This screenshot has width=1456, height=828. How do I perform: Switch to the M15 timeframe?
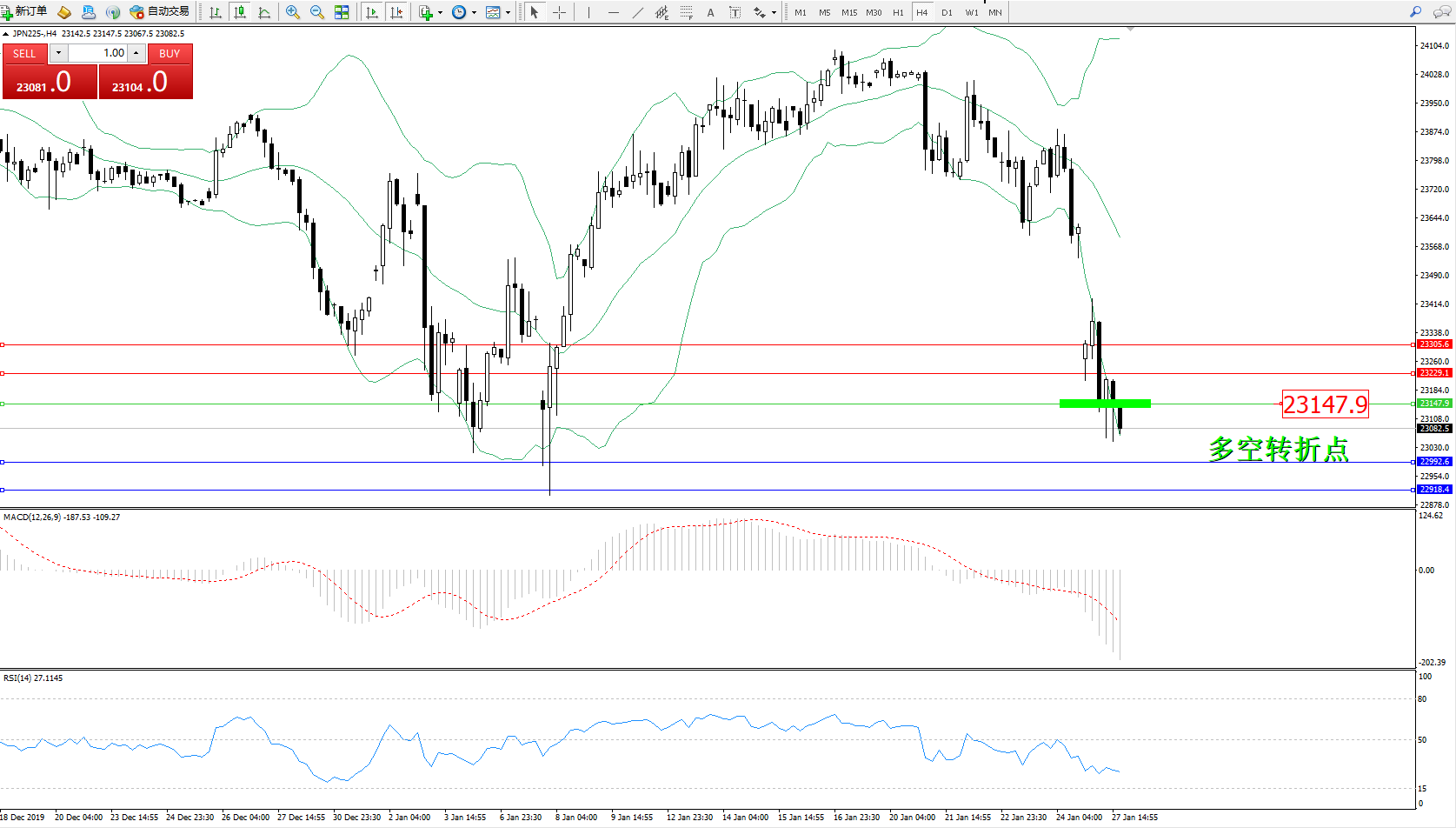(849, 12)
